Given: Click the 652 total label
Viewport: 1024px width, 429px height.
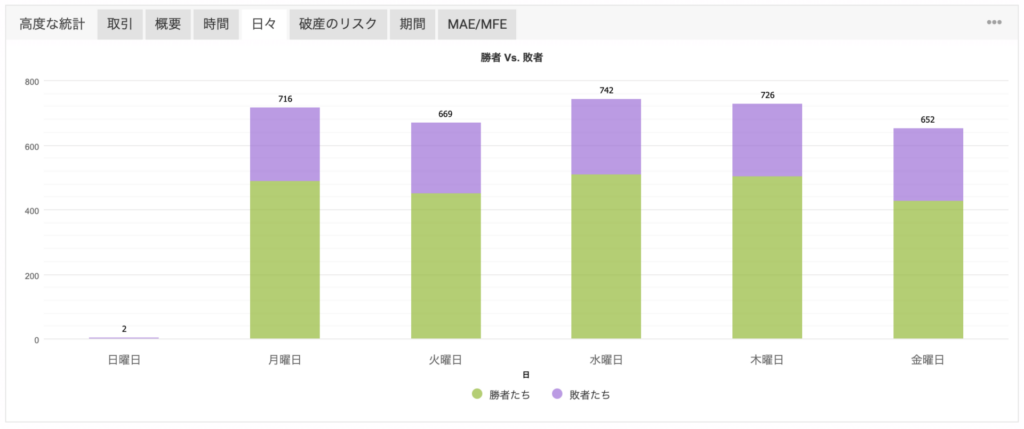Looking at the screenshot, I should tap(928, 119).
